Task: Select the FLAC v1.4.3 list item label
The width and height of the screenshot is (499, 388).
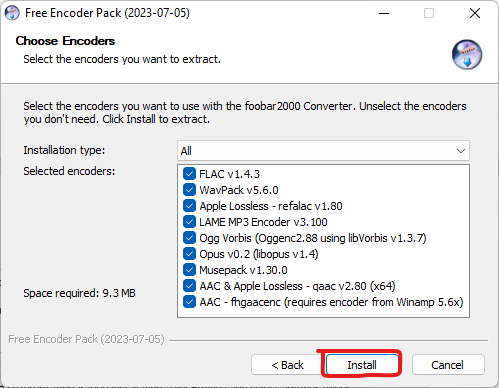Action: (x=229, y=174)
